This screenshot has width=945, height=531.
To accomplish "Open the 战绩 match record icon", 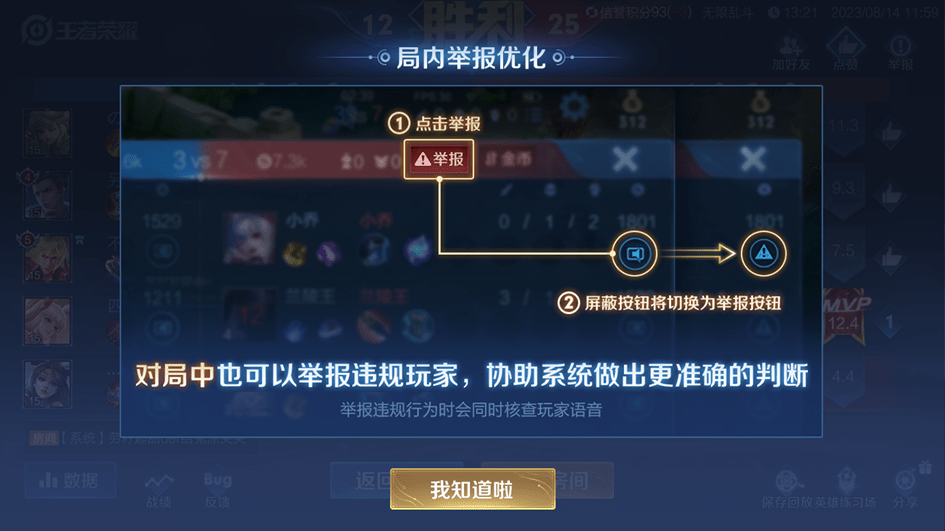I will point(159,490).
